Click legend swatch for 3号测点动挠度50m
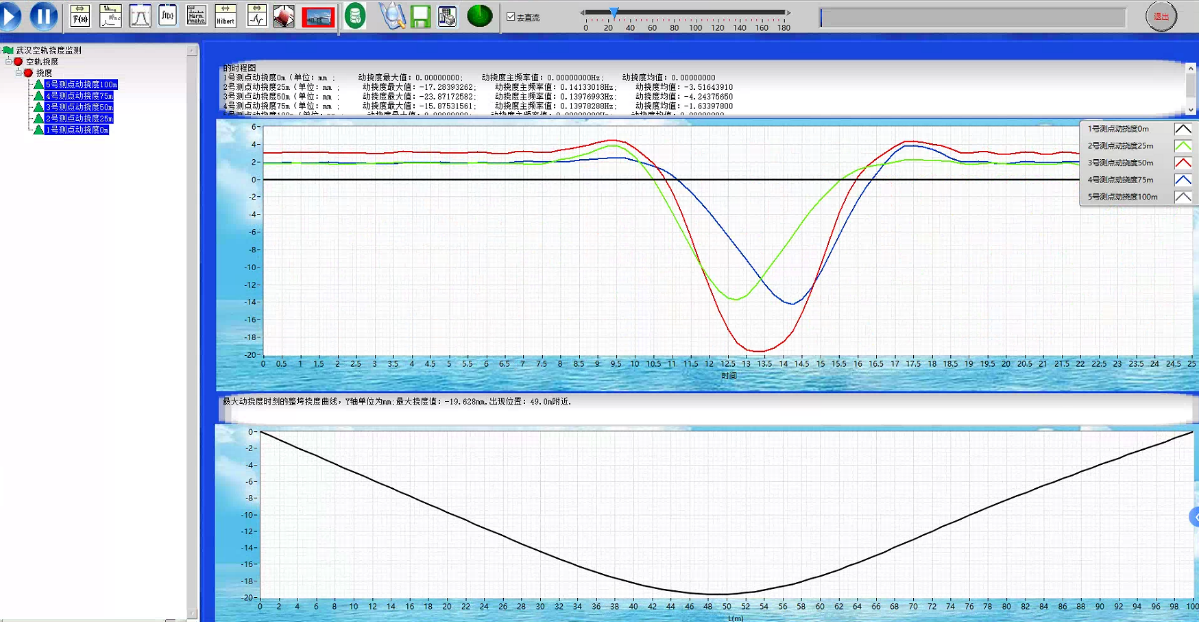 pyautogui.click(x=1182, y=163)
